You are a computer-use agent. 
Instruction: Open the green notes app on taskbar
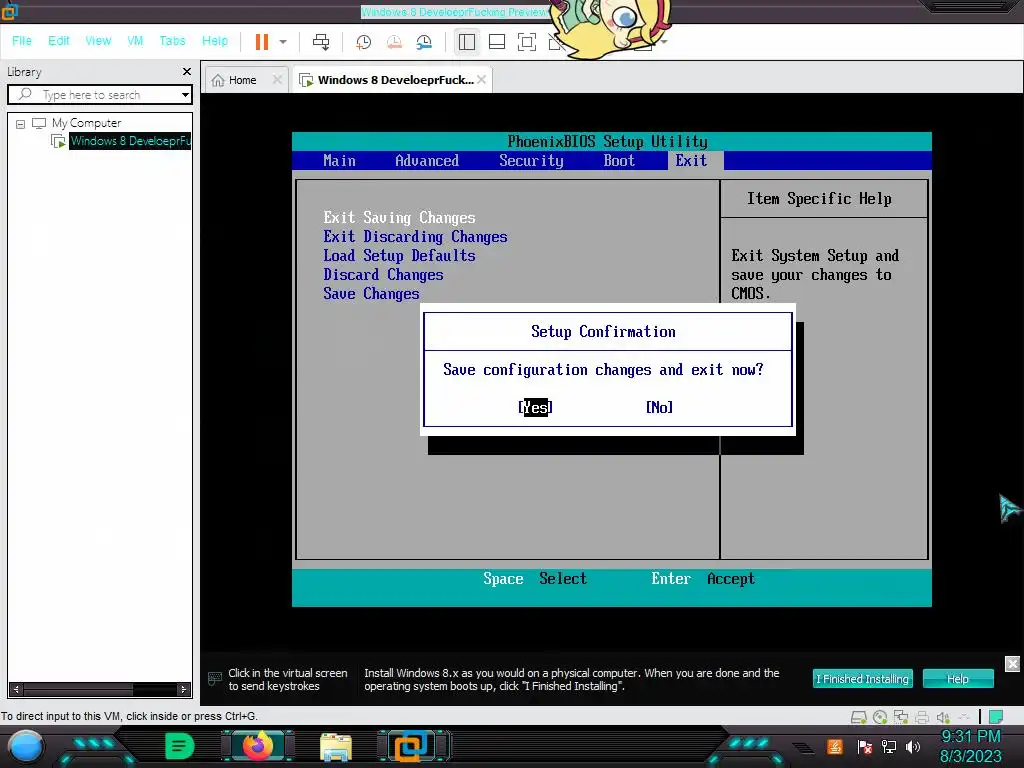180,746
